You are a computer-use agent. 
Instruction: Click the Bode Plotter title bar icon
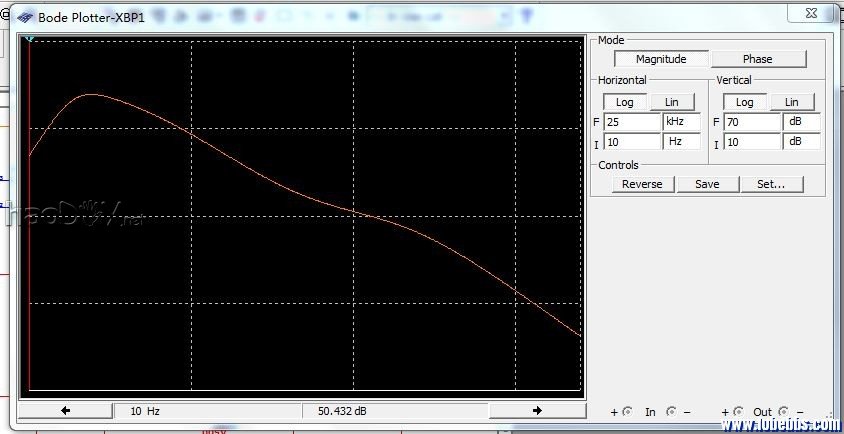tap(24, 17)
